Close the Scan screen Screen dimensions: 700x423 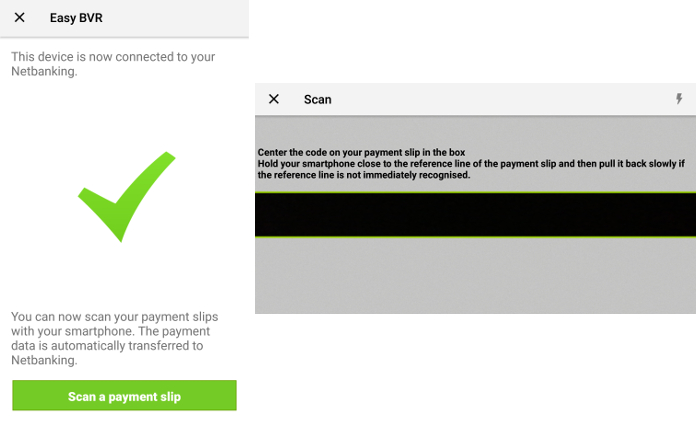click(274, 99)
